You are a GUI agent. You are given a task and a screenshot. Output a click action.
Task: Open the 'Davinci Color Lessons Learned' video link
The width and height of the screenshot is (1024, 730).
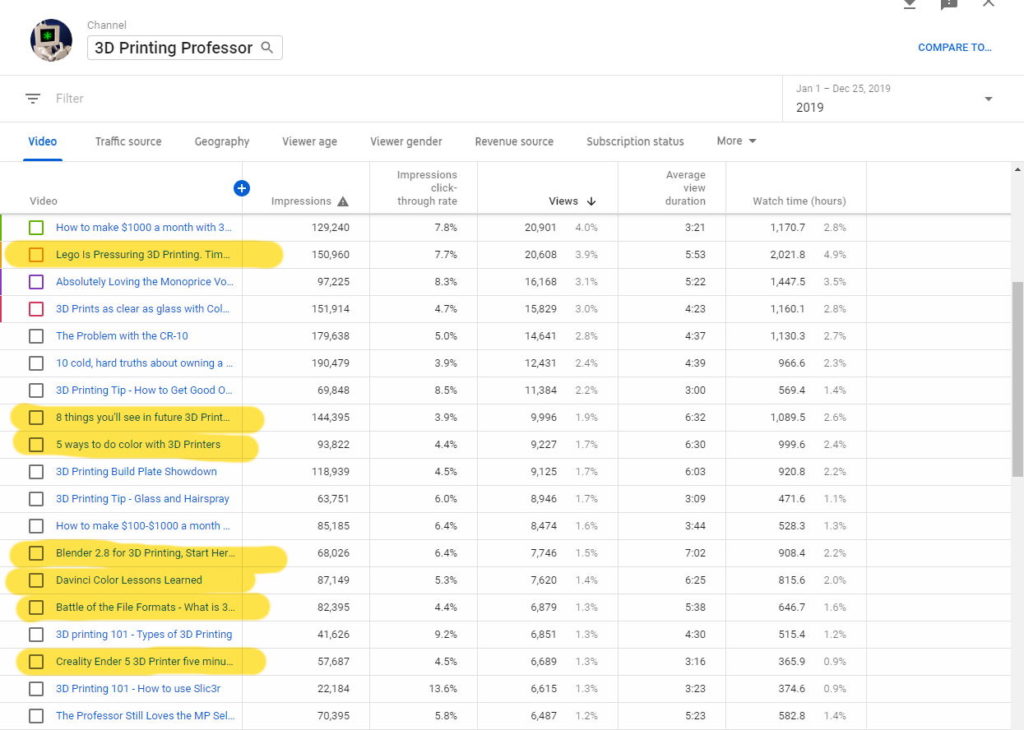click(129, 580)
